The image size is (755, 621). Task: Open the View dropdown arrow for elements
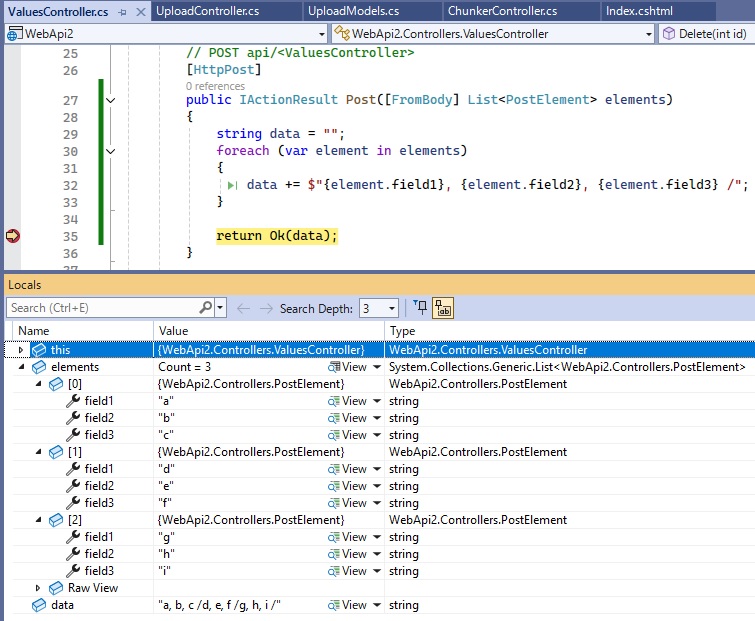377,367
